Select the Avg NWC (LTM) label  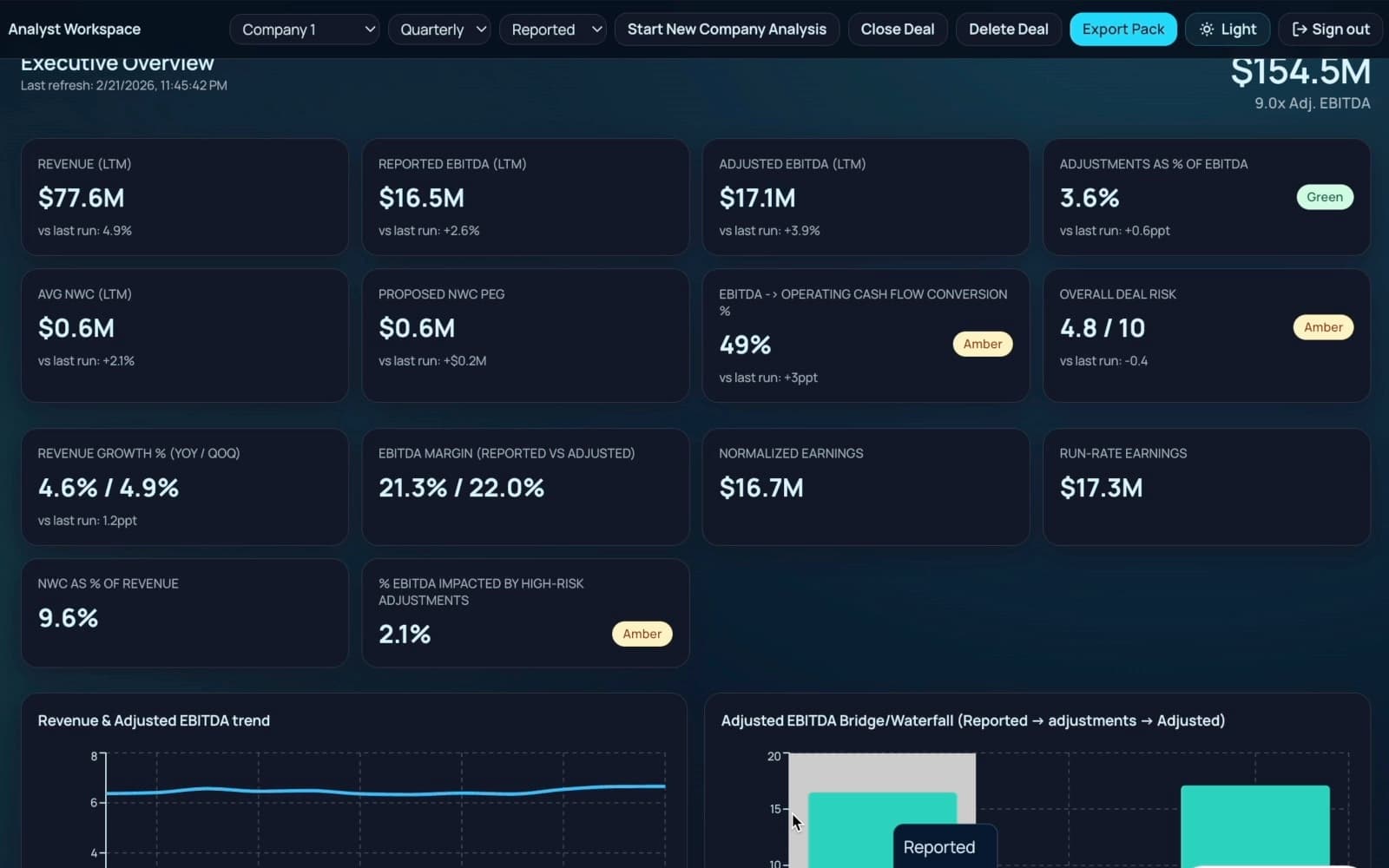click(85, 294)
